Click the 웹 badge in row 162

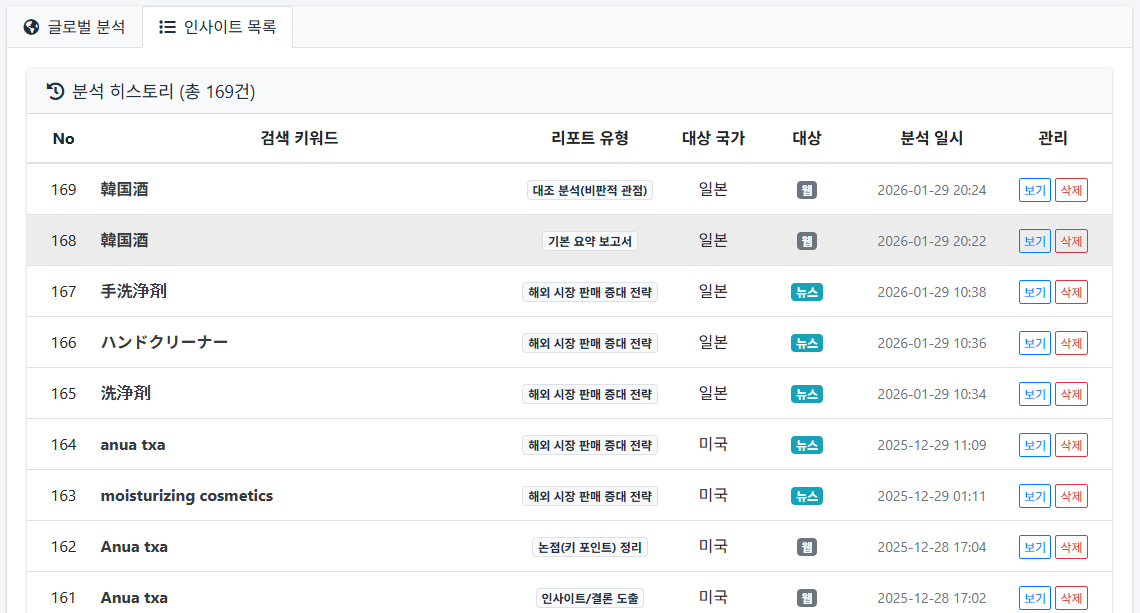(x=807, y=547)
